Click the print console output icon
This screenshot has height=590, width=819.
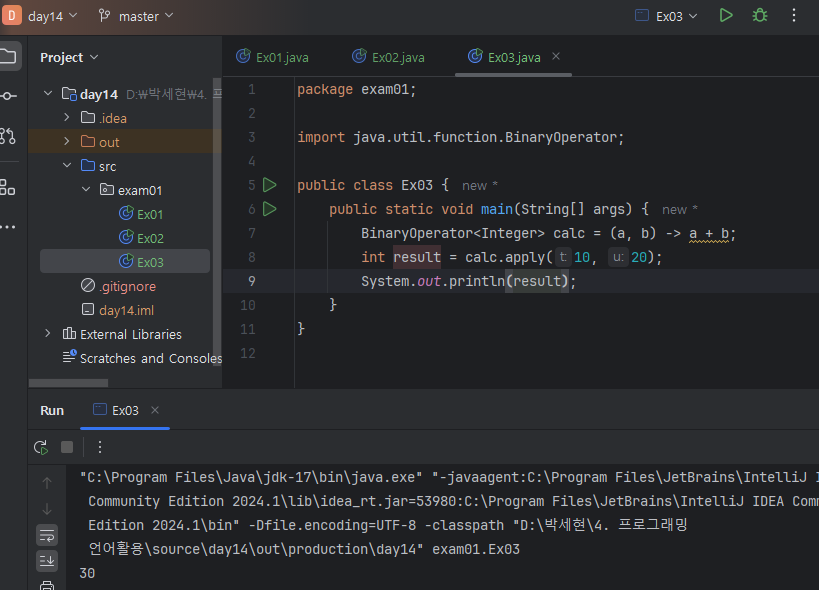pyautogui.click(x=47, y=585)
